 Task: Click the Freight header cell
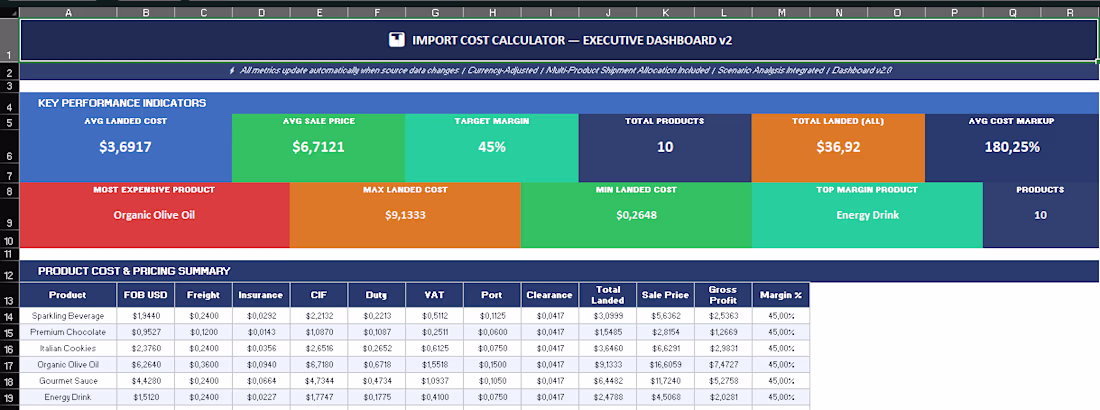point(203,295)
